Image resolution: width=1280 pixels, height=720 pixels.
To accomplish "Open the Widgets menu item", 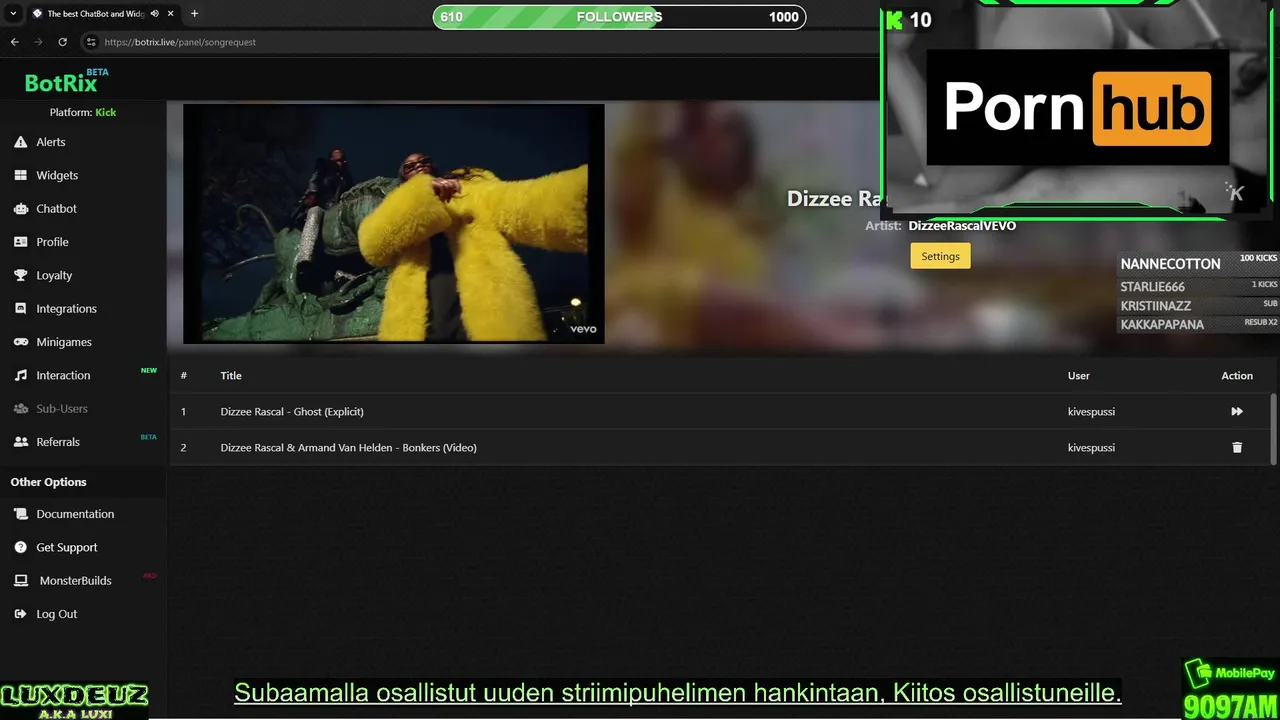I will tap(57, 175).
